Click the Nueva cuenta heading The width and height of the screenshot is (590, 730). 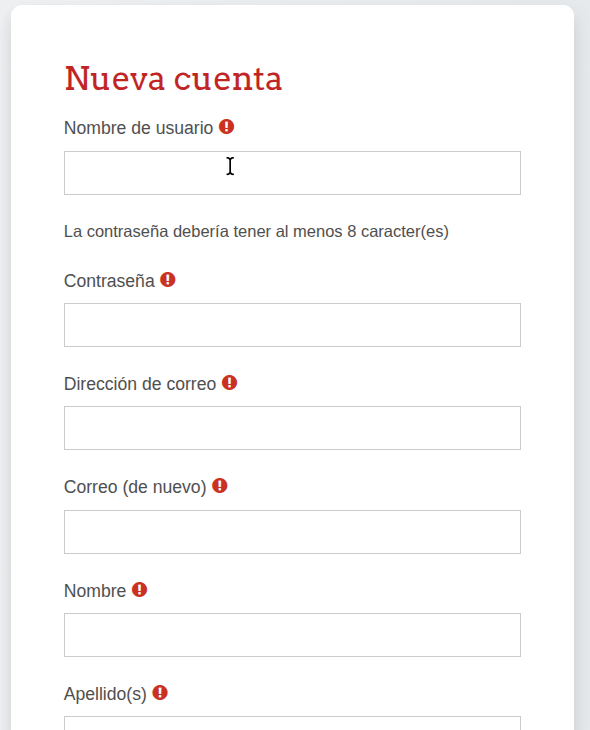point(173,78)
